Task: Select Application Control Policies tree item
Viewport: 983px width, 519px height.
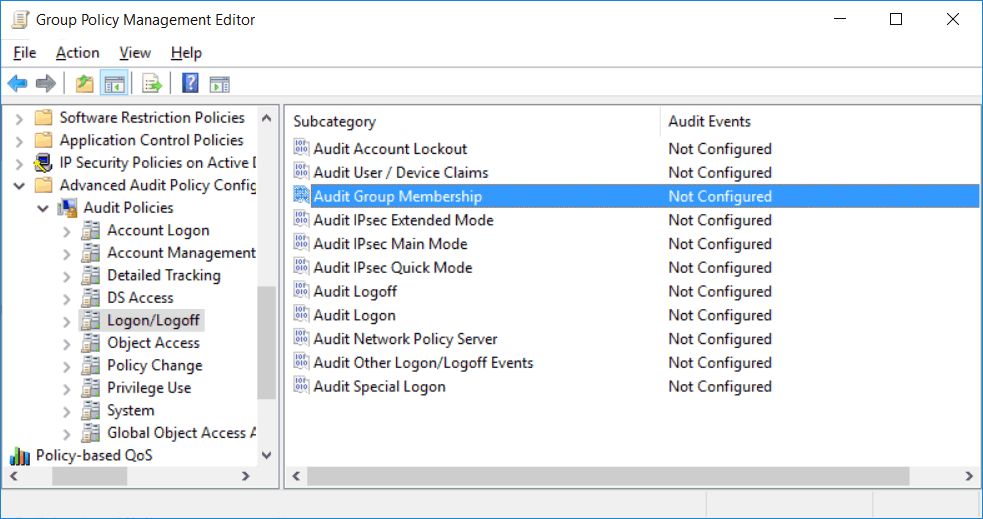Action: tap(151, 140)
